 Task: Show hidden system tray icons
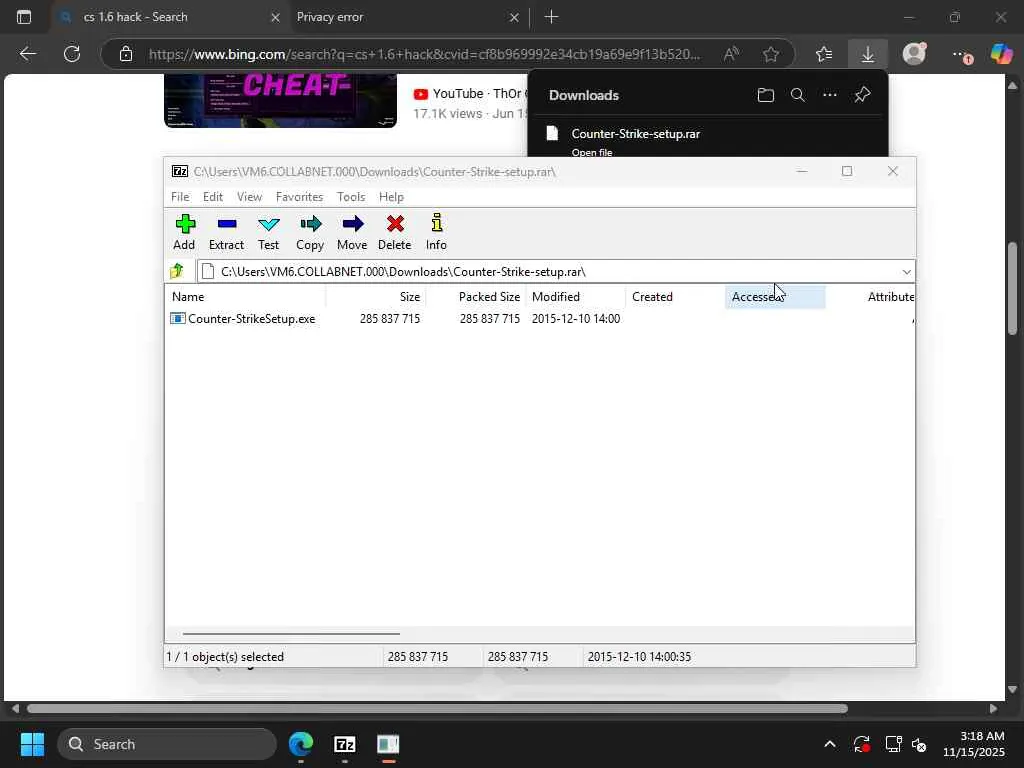pos(829,744)
